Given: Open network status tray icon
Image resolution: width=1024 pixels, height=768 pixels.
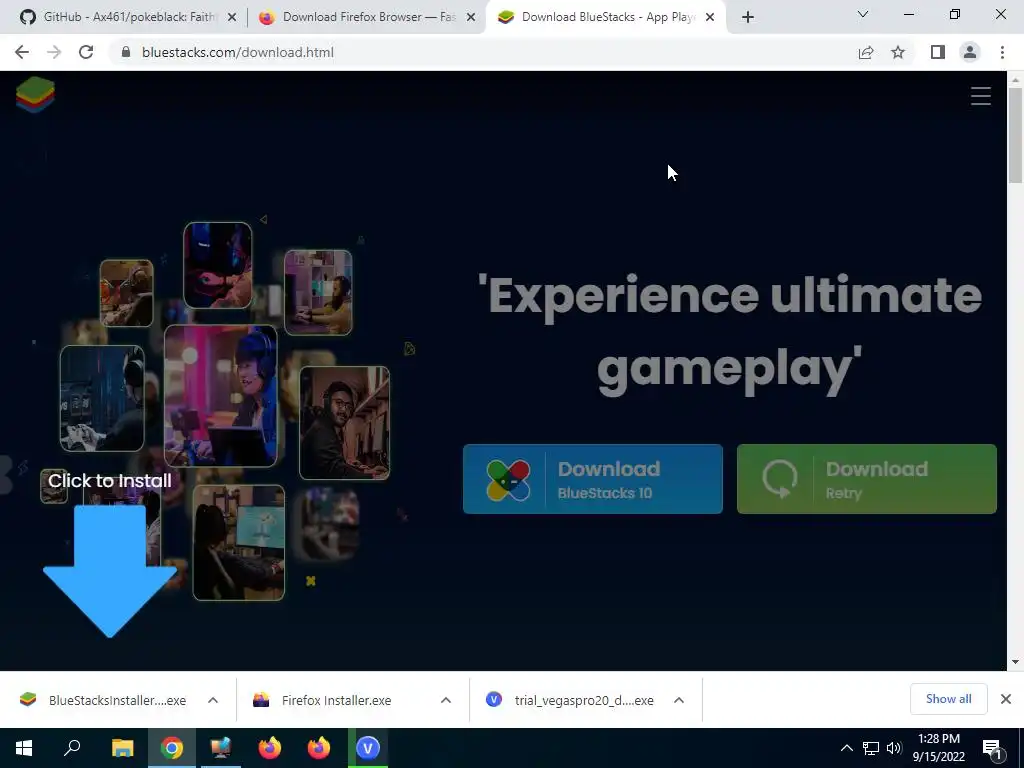Looking at the screenshot, I should pos(871,748).
